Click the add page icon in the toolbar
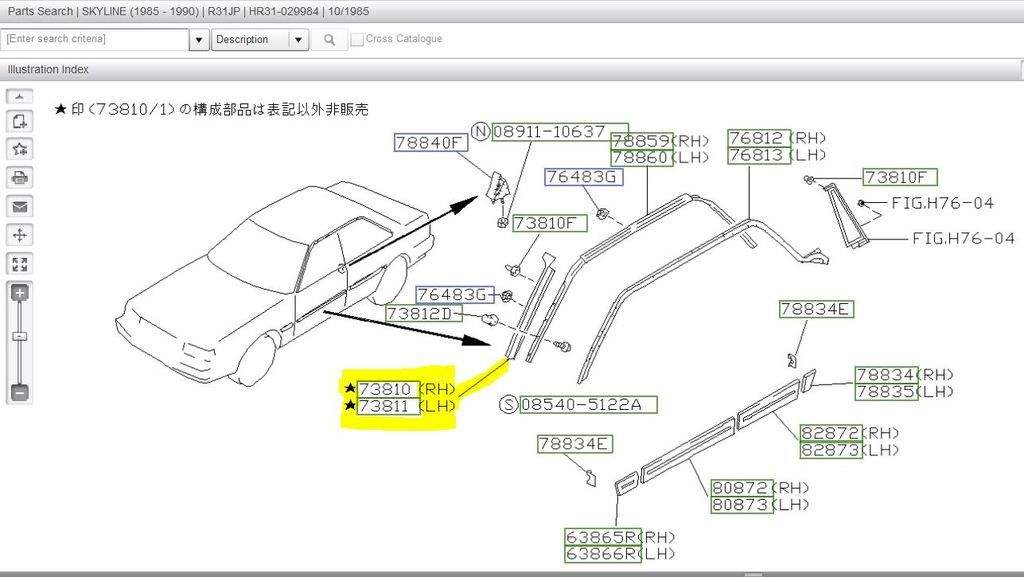Screen dimensions: 1024x577 [20, 121]
